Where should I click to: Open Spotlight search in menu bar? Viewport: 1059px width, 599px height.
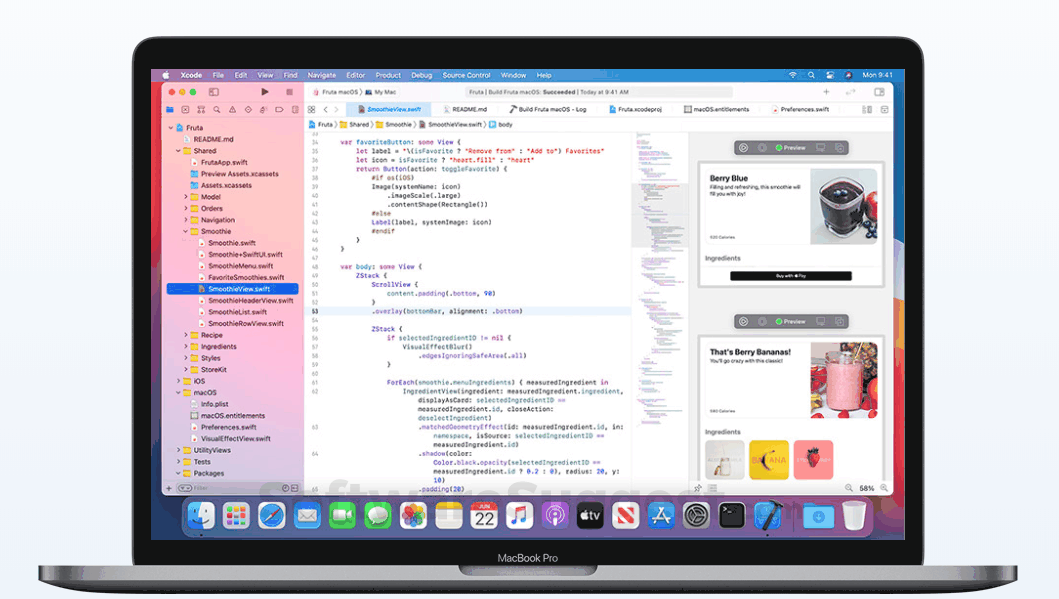tap(811, 76)
